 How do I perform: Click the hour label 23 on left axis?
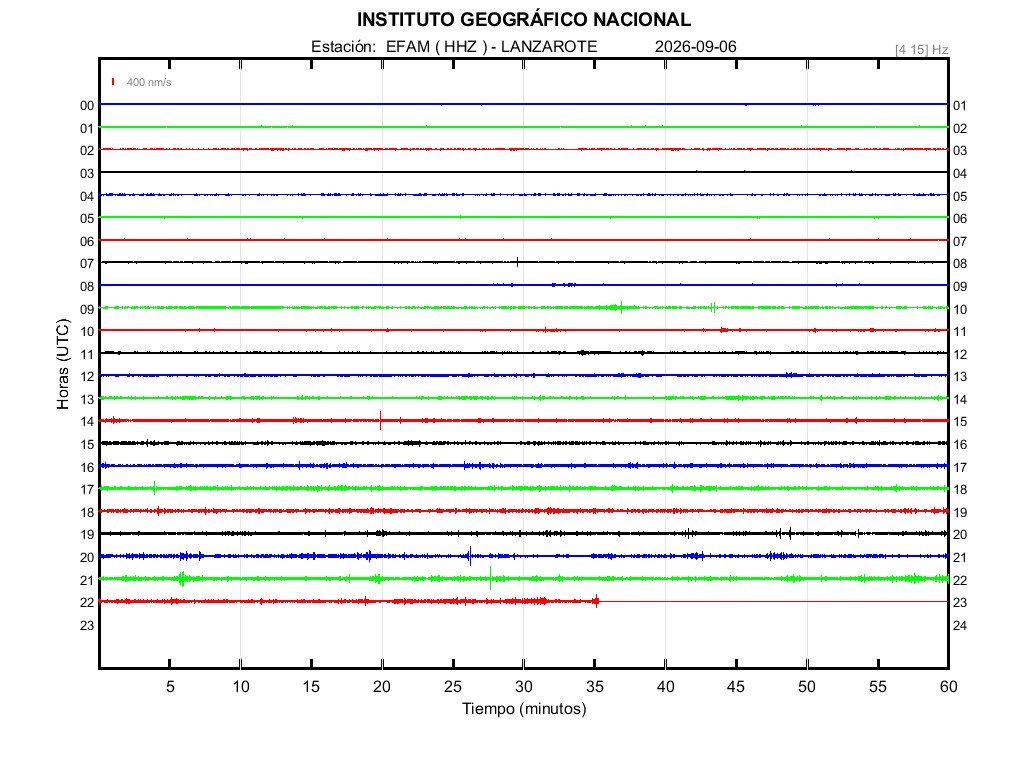click(87, 625)
